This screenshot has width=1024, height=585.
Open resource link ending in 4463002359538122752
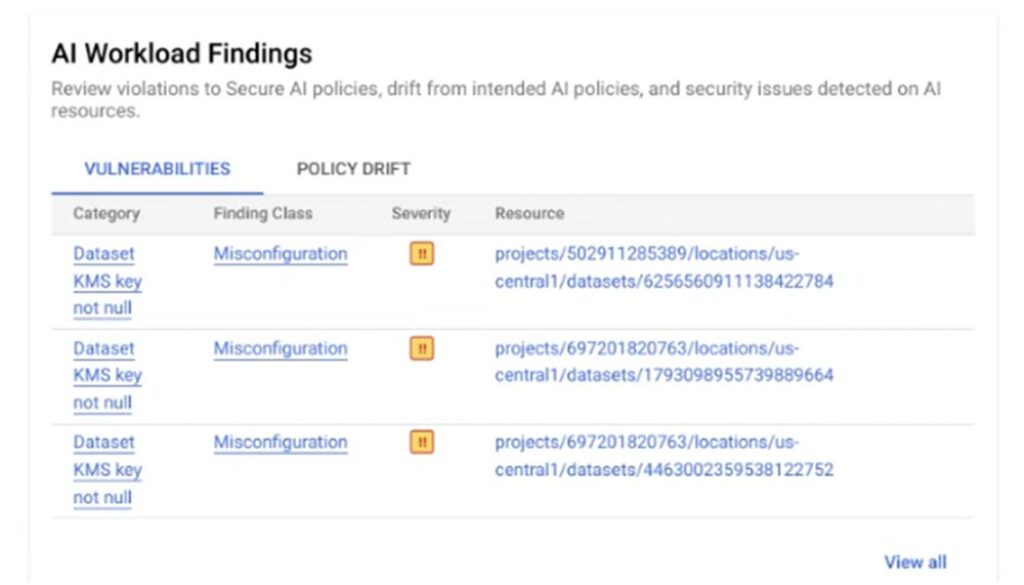pos(663,456)
